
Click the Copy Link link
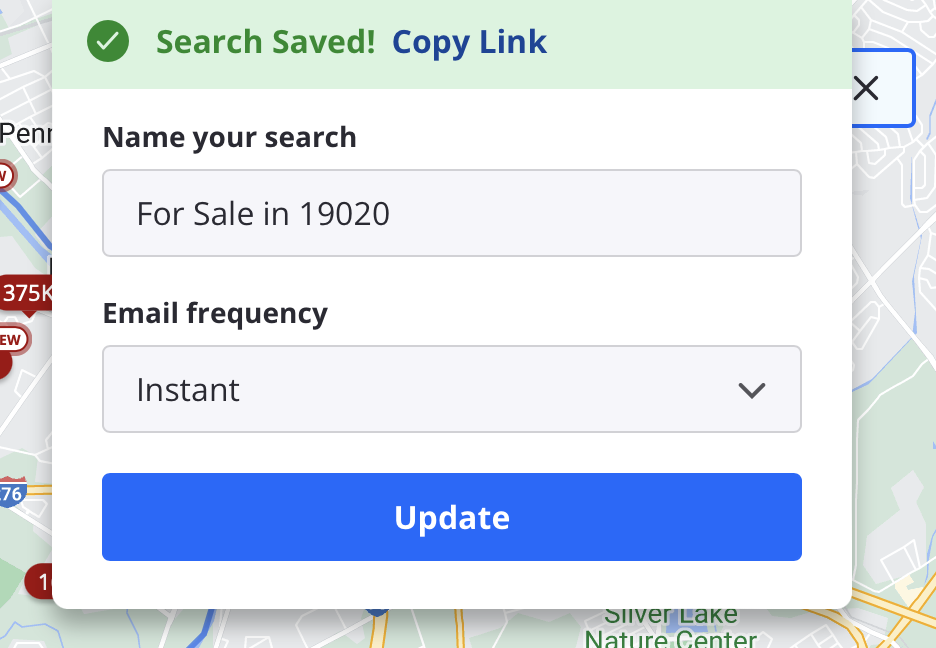pos(469,42)
